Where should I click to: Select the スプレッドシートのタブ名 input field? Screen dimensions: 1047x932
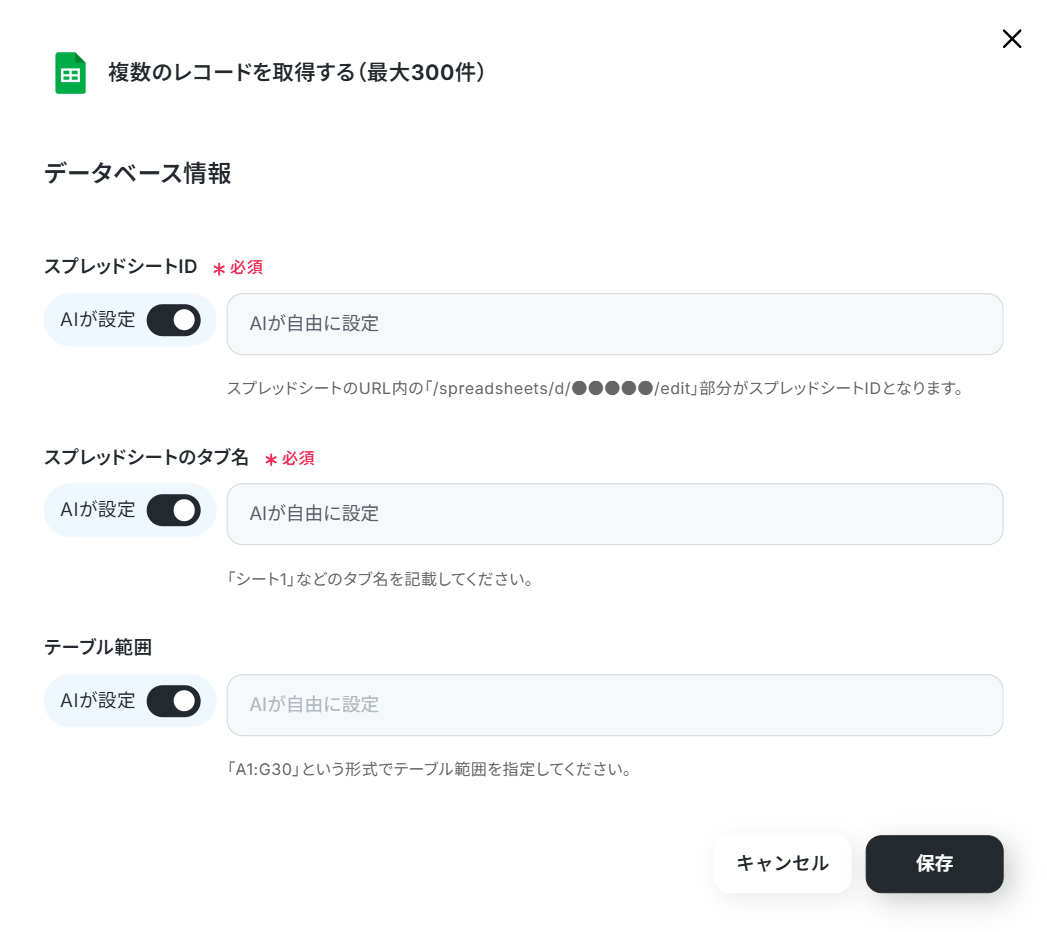pos(615,514)
